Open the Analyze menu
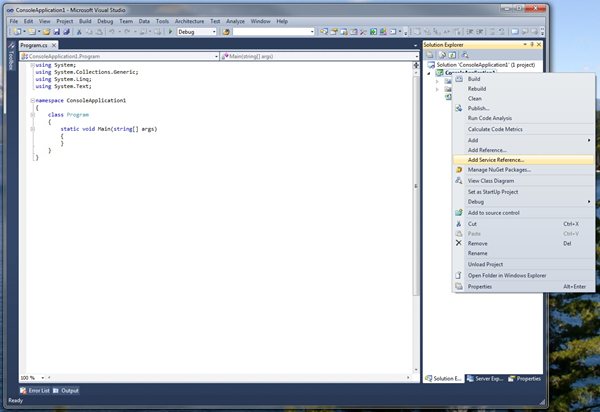 [235, 21]
